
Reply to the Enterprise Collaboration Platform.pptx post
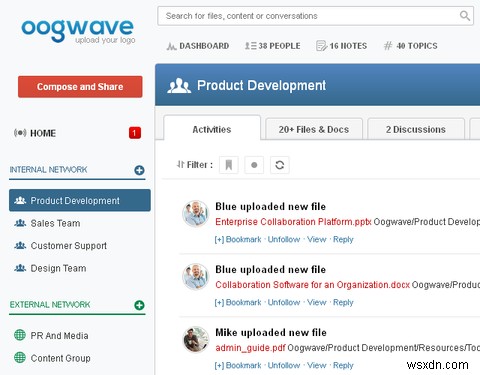343,239
